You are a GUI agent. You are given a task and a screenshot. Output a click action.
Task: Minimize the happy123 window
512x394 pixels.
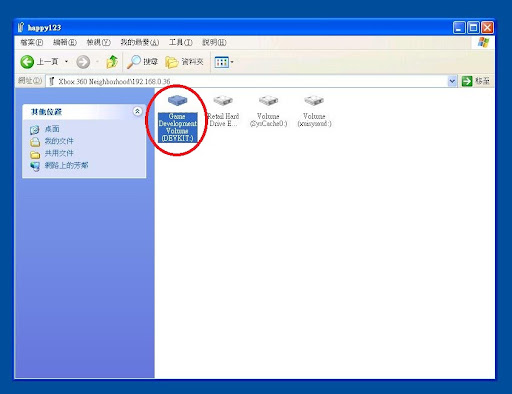459,28
